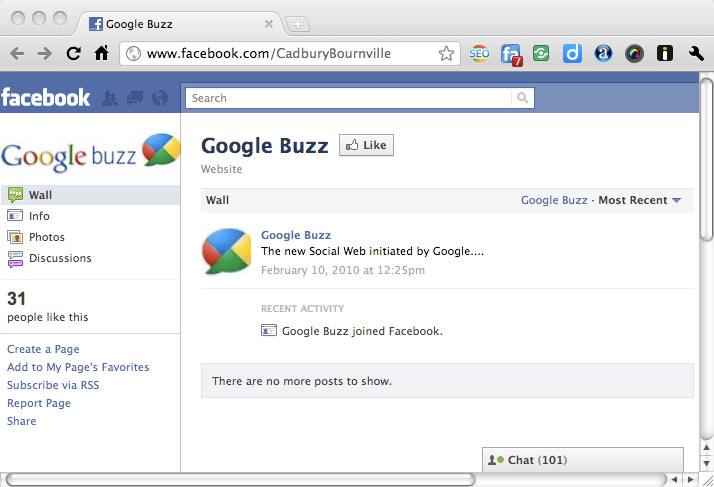The image size is (714, 487).
Task: Open the color wheel extension icon
Action: (x=634, y=54)
